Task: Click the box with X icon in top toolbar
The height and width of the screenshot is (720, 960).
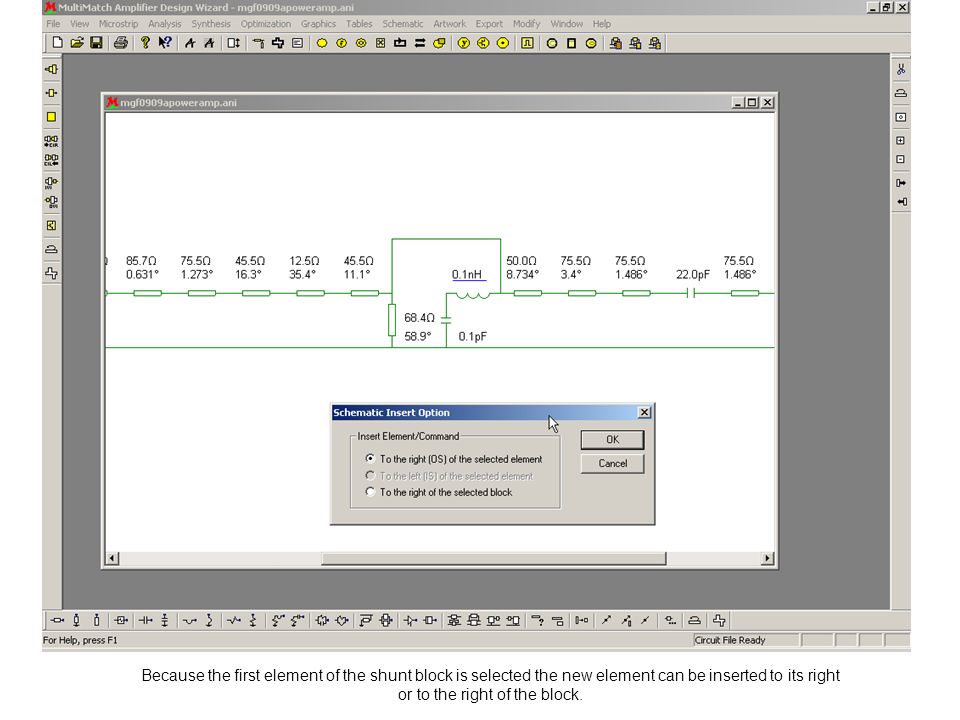Action: [380, 43]
